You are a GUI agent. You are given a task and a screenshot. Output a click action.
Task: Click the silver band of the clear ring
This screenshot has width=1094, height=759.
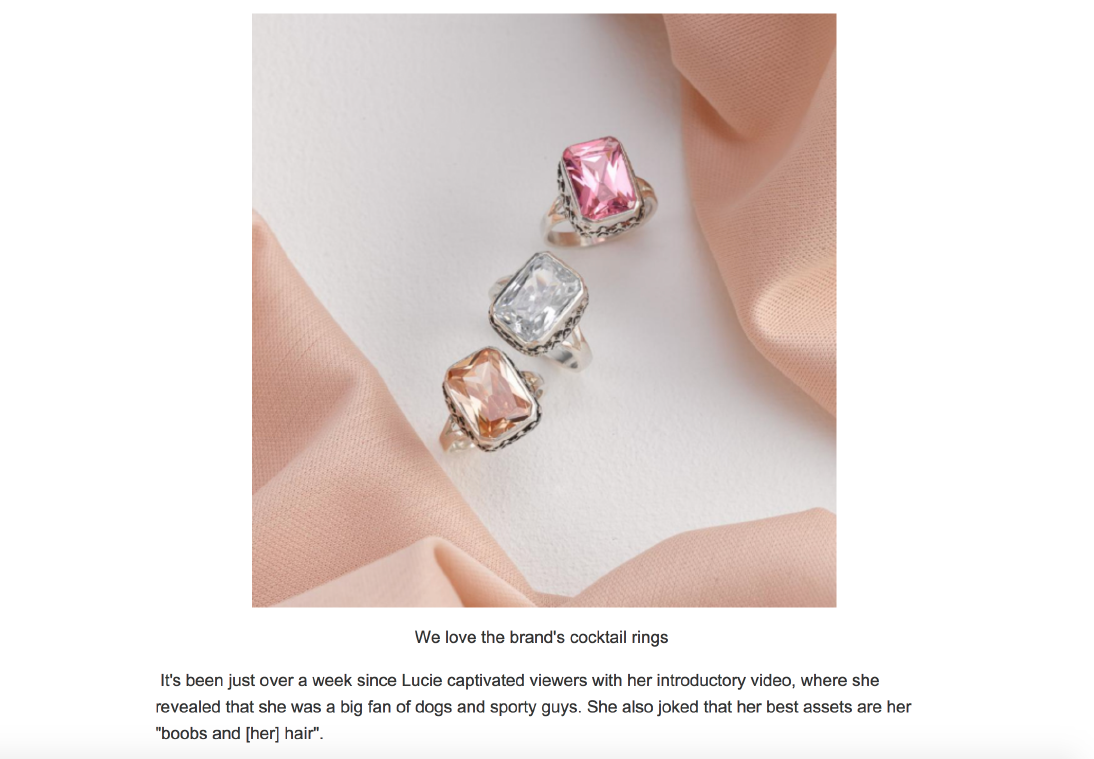(572, 352)
